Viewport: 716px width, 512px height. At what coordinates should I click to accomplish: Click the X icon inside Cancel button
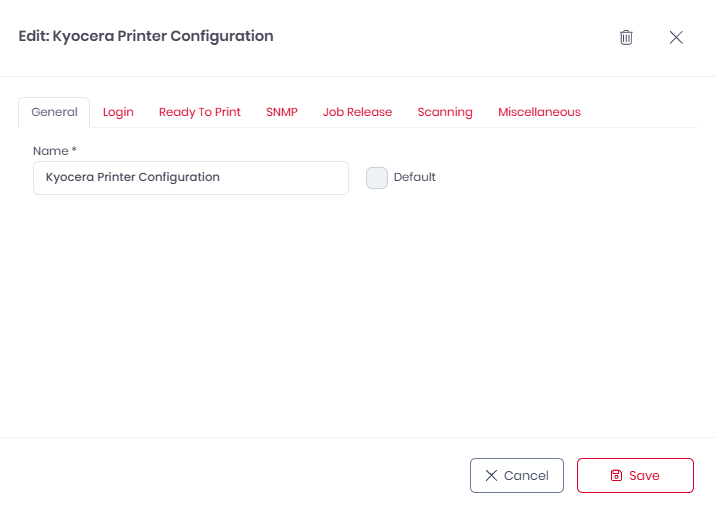pyautogui.click(x=491, y=476)
